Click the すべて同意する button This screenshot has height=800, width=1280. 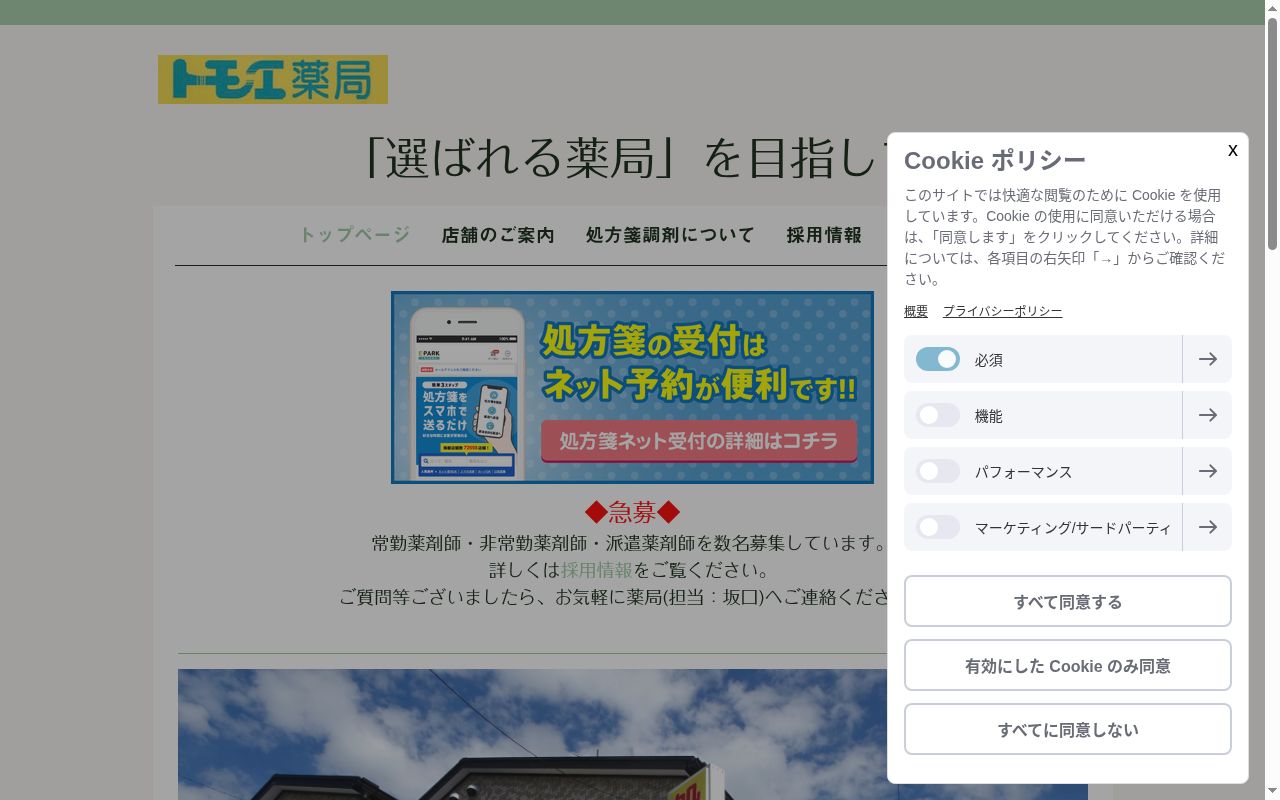point(1068,601)
